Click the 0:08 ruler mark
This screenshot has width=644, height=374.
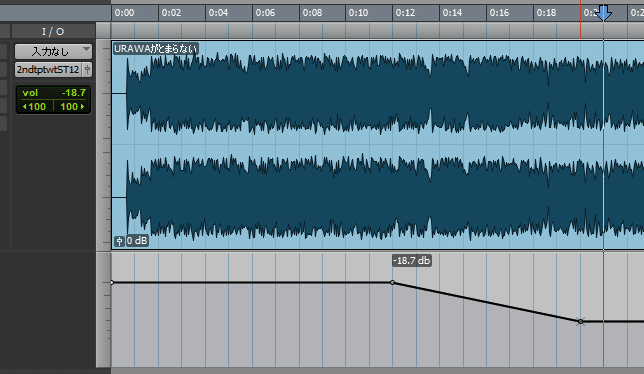pyautogui.click(x=312, y=13)
